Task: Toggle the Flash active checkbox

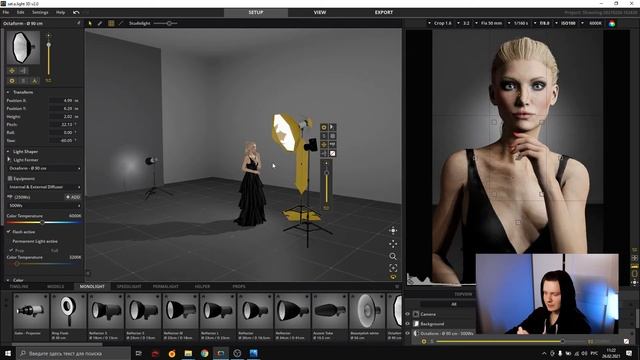Action: [x=9, y=232]
